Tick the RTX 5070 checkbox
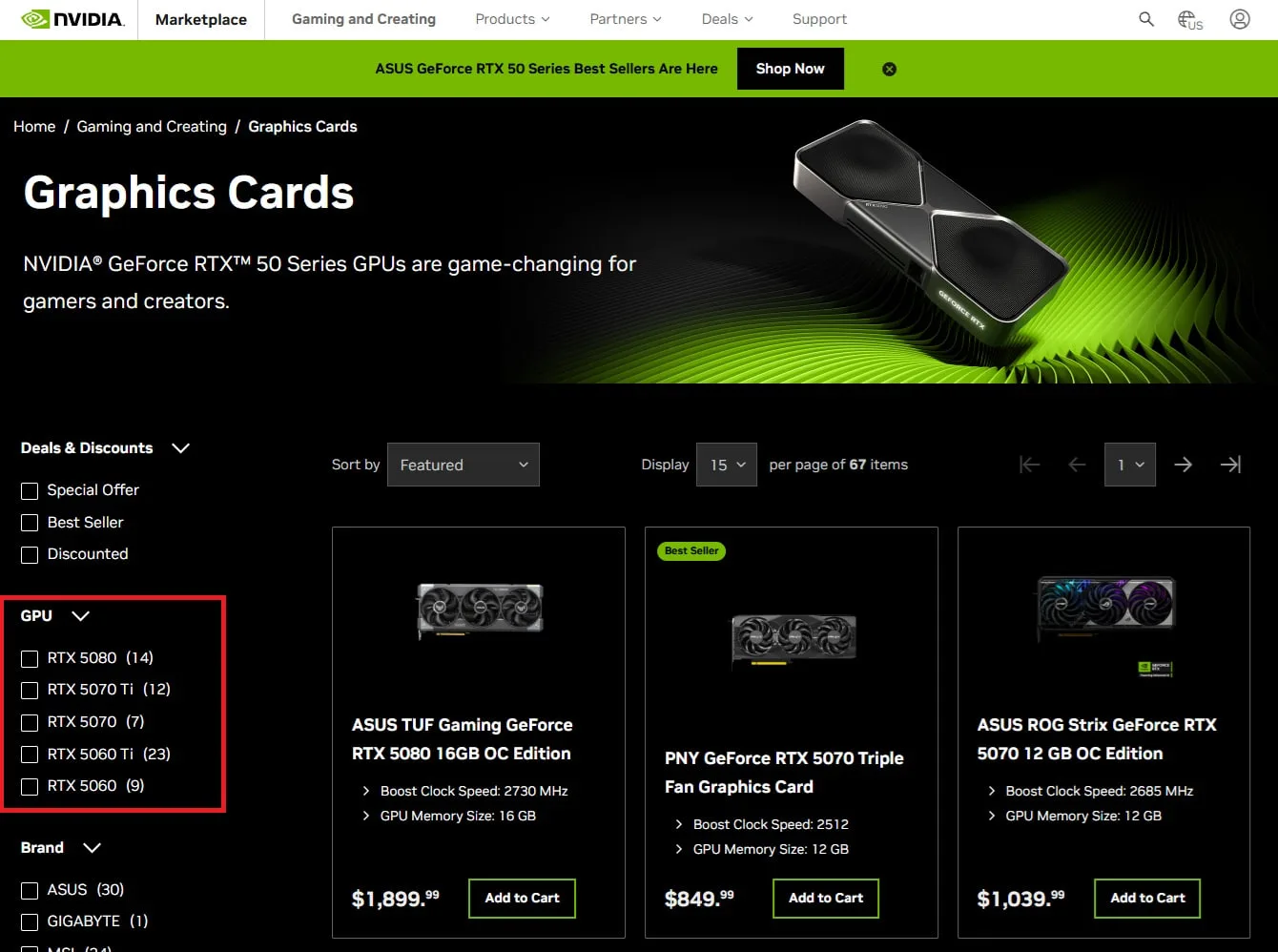The height and width of the screenshot is (952, 1278). pos(30,722)
